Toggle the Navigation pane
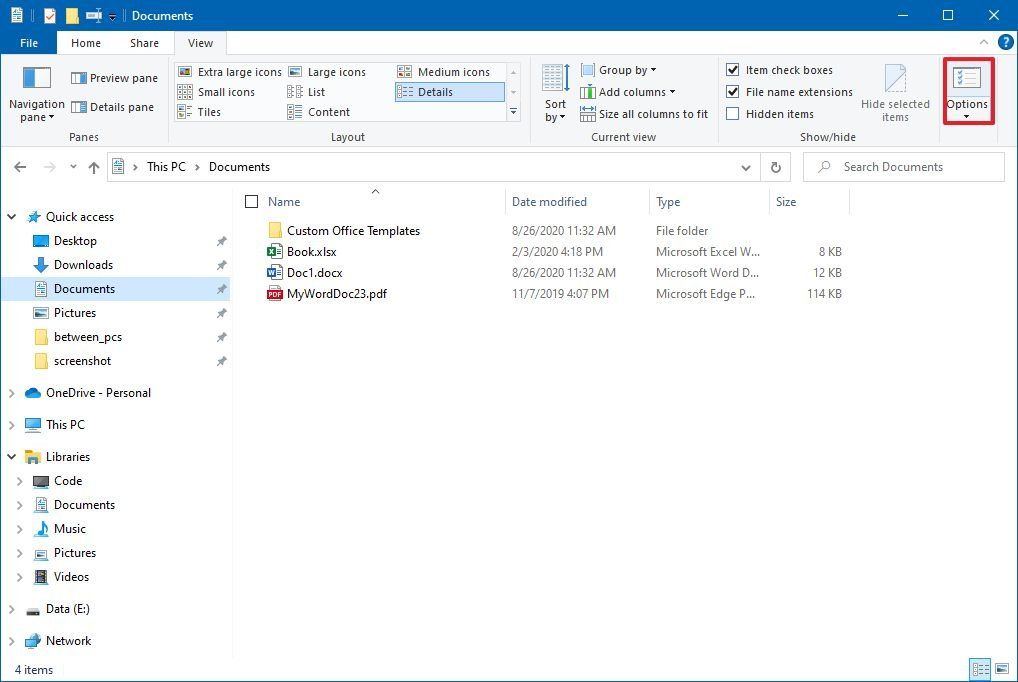 36,92
